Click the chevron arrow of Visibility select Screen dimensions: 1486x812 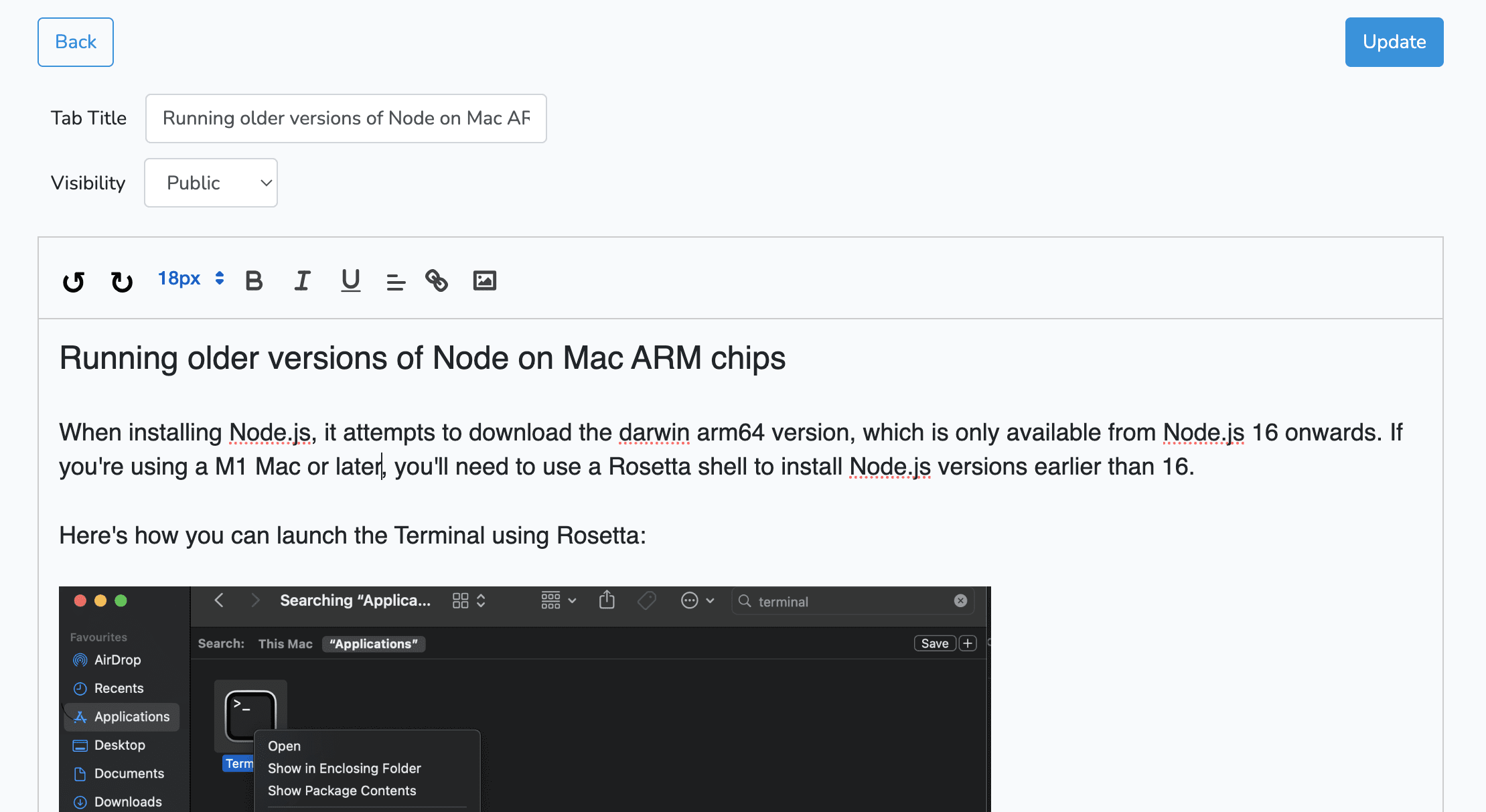pos(266,183)
